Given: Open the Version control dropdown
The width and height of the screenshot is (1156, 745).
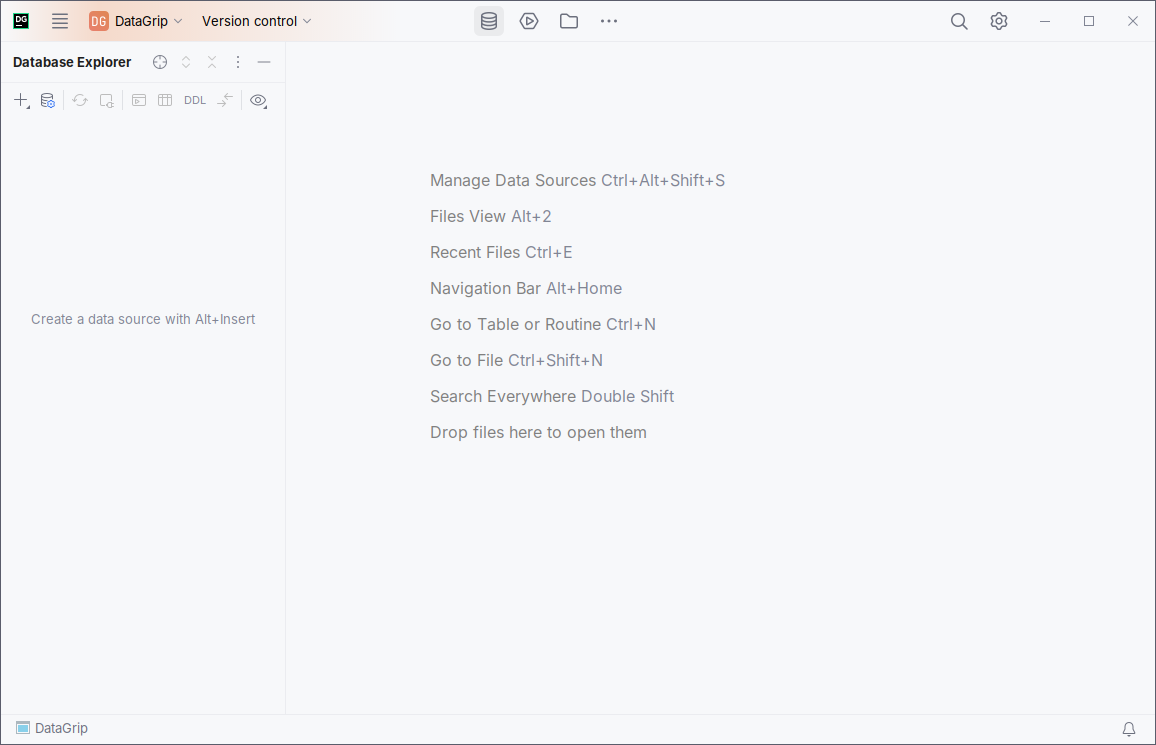Looking at the screenshot, I should (x=256, y=20).
